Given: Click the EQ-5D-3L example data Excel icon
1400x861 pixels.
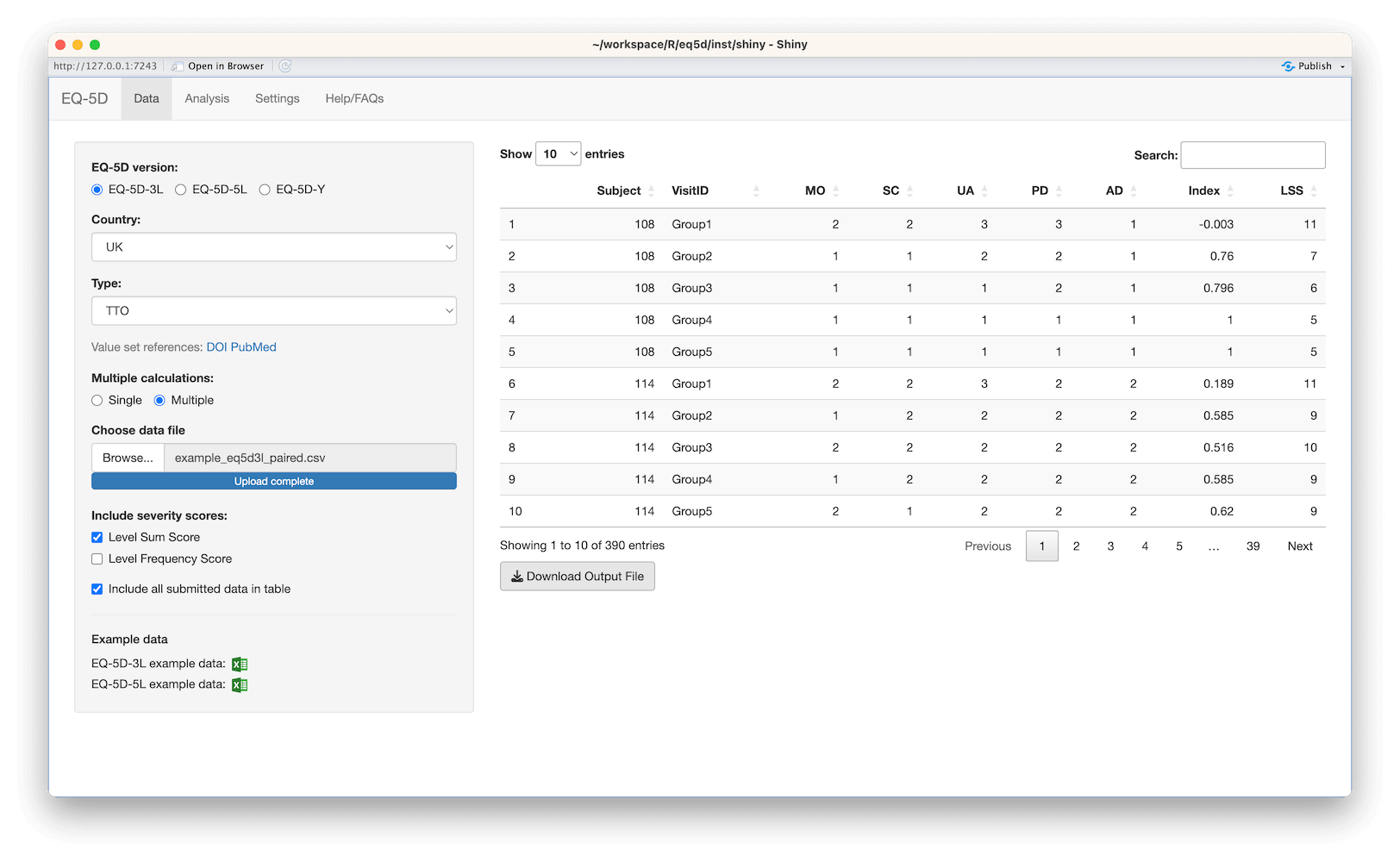Looking at the screenshot, I should click(x=240, y=664).
